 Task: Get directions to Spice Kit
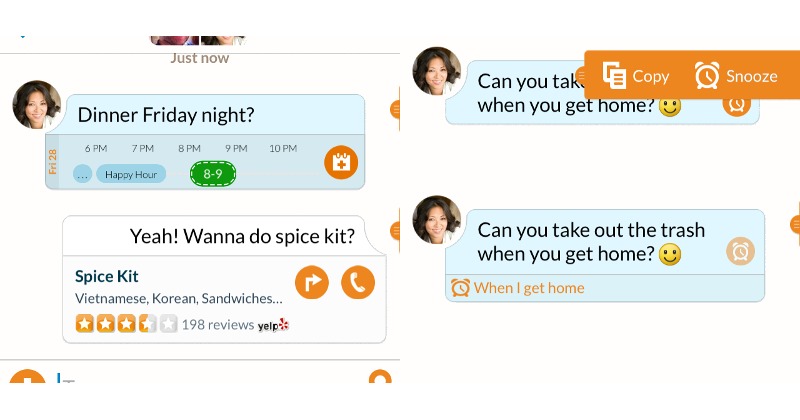[312, 282]
